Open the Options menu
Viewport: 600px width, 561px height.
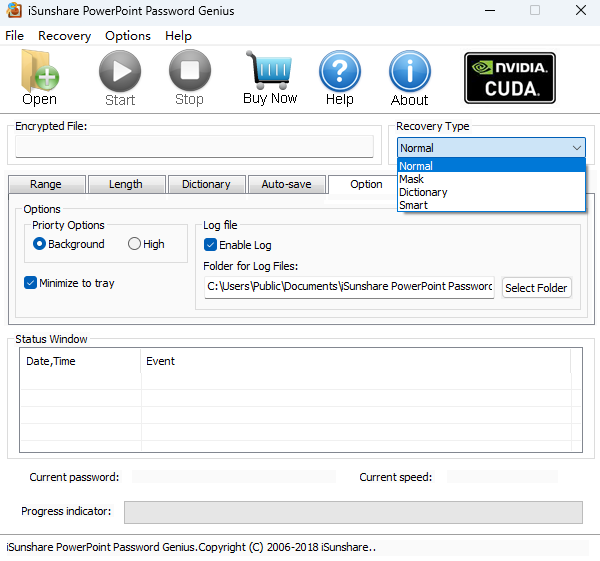(128, 36)
